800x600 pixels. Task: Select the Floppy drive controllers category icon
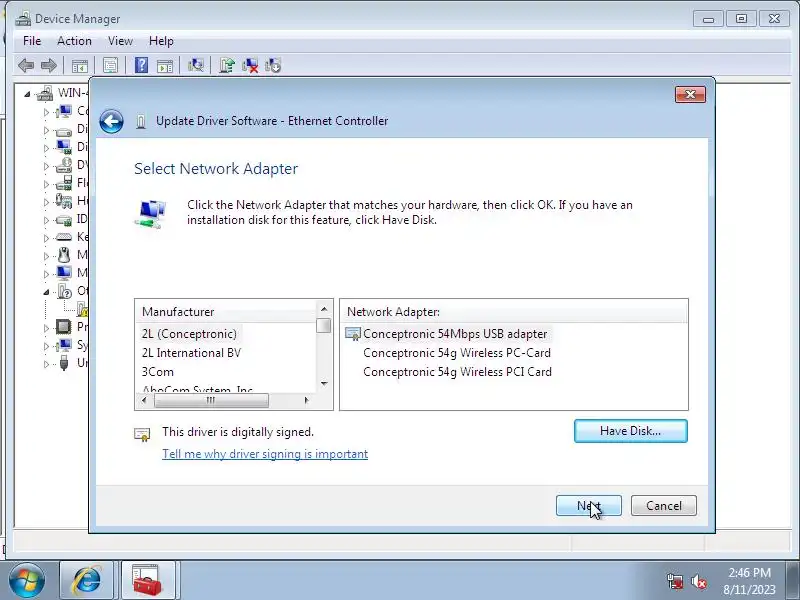64,183
